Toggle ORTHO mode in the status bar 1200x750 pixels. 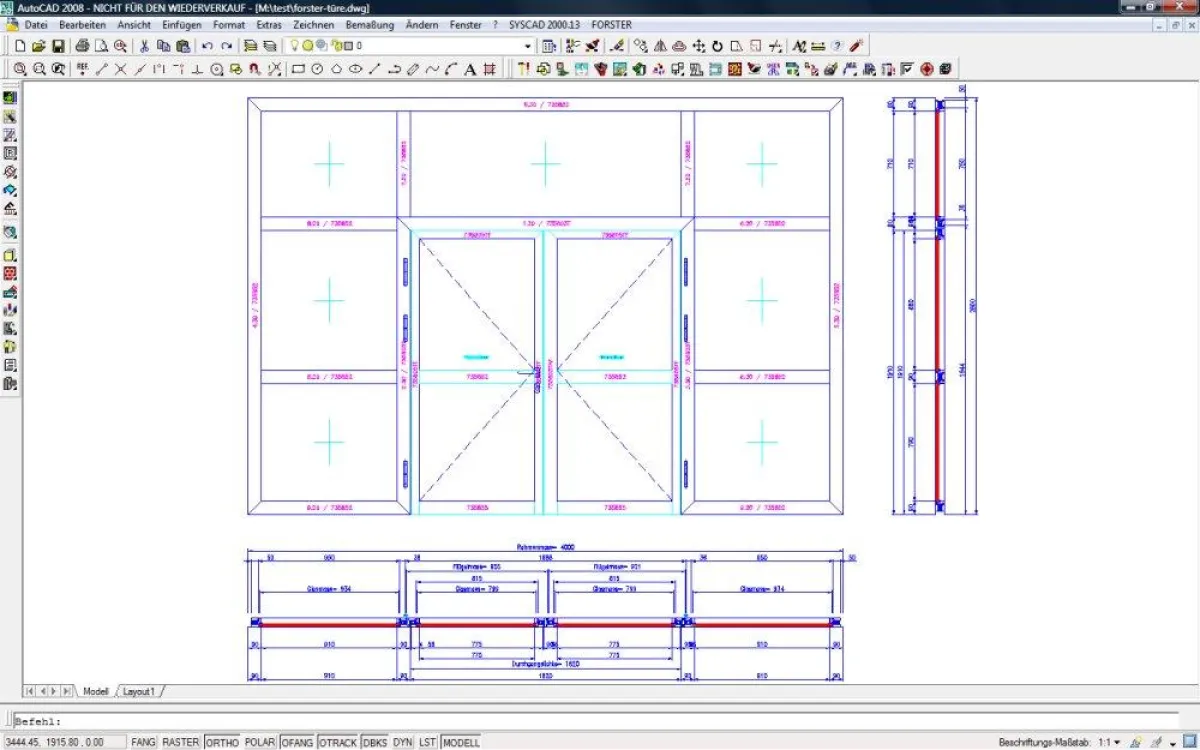[x=222, y=742]
